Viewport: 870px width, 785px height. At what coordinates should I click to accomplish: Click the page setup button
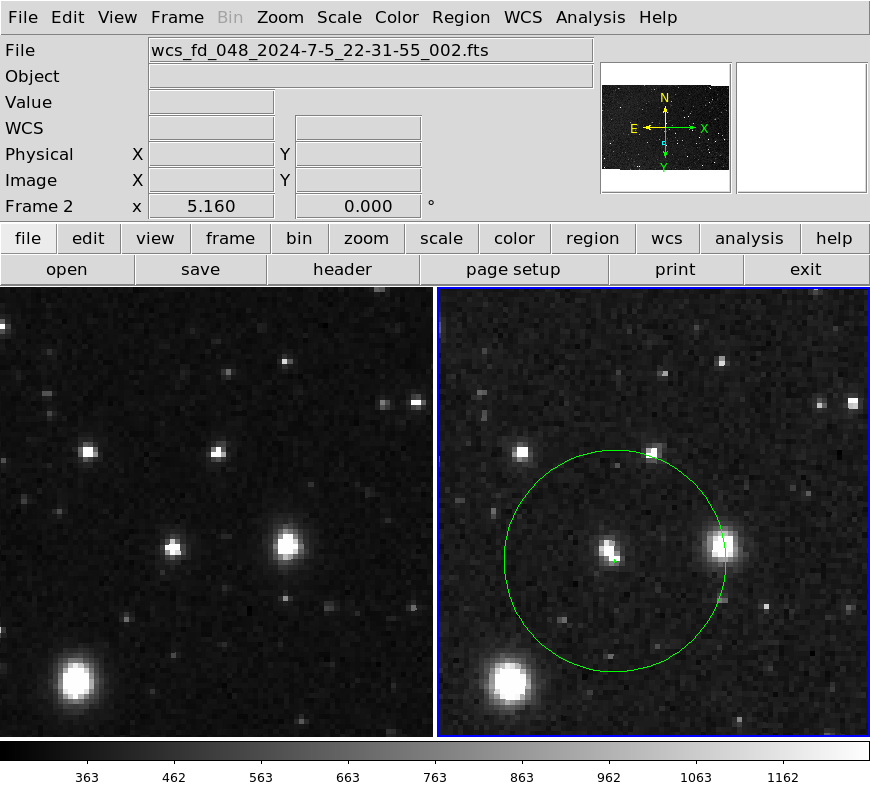[x=513, y=270]
